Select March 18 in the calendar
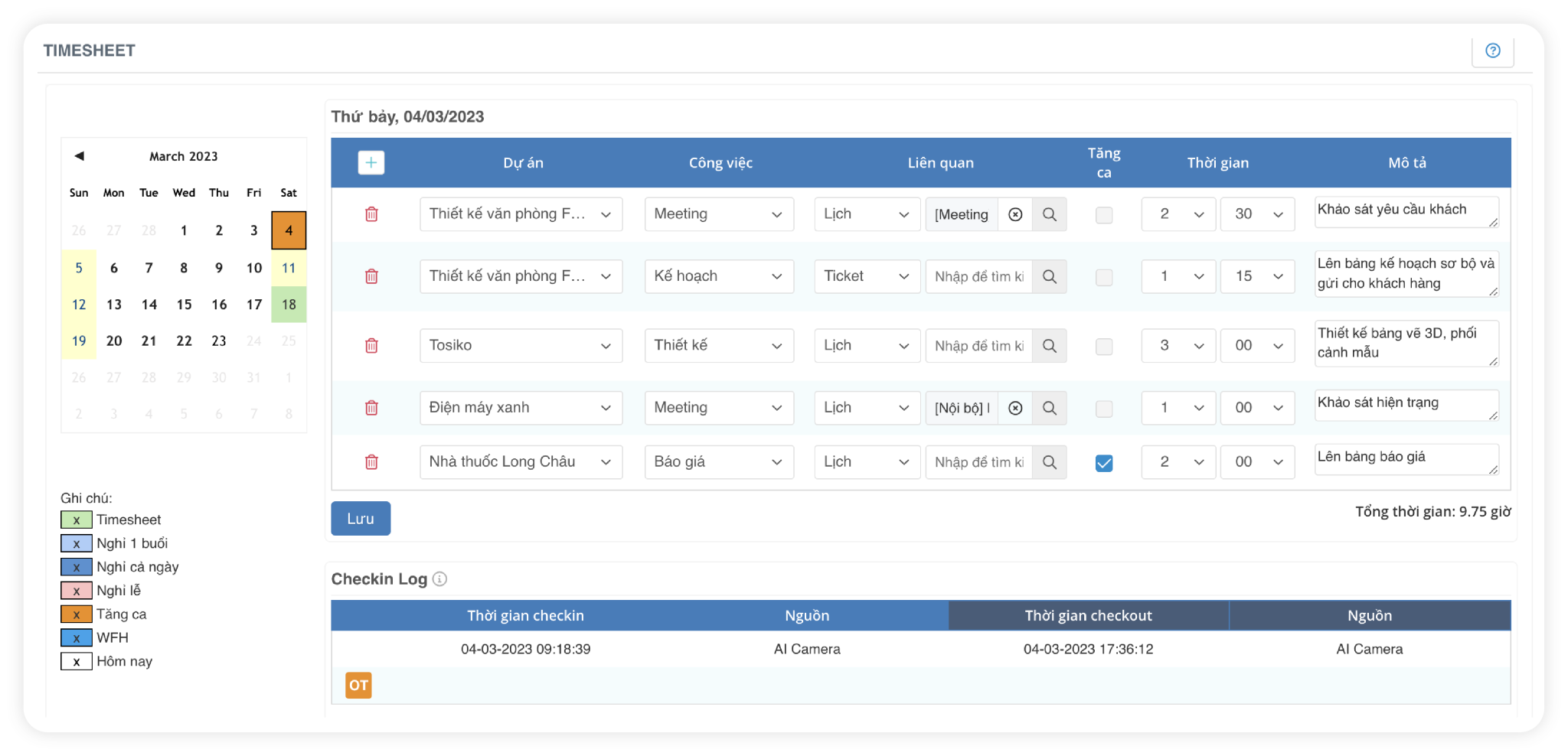Viewport: 1568px width, 756px height. pos(289,305)
